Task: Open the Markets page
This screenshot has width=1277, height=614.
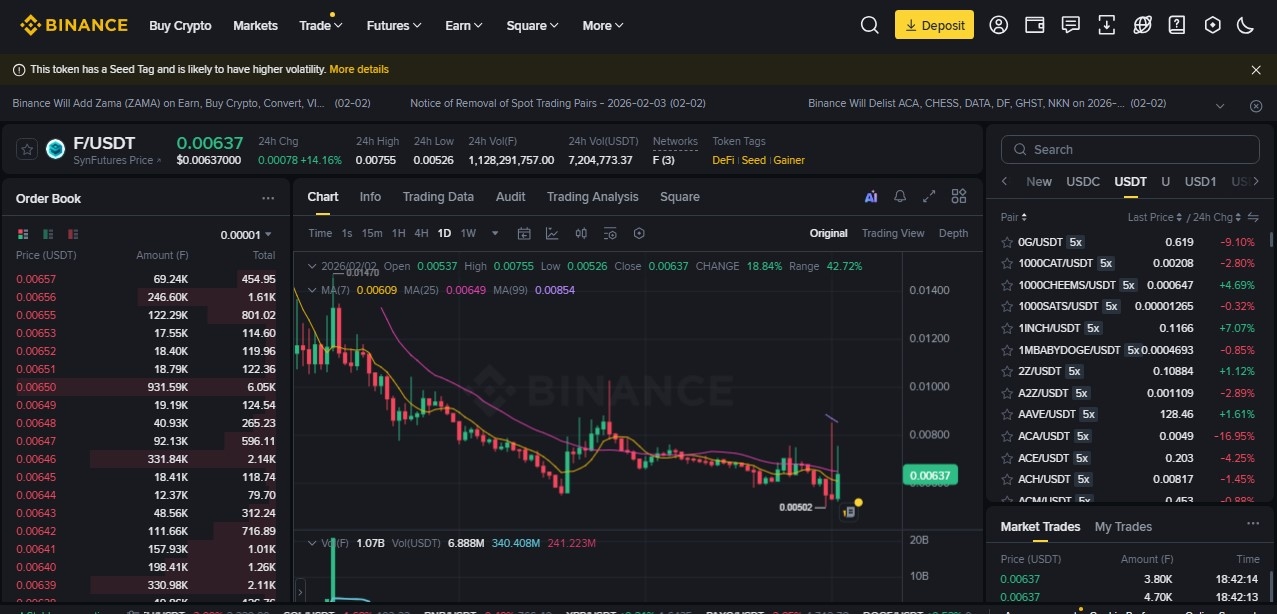Action: click(255, 25)
